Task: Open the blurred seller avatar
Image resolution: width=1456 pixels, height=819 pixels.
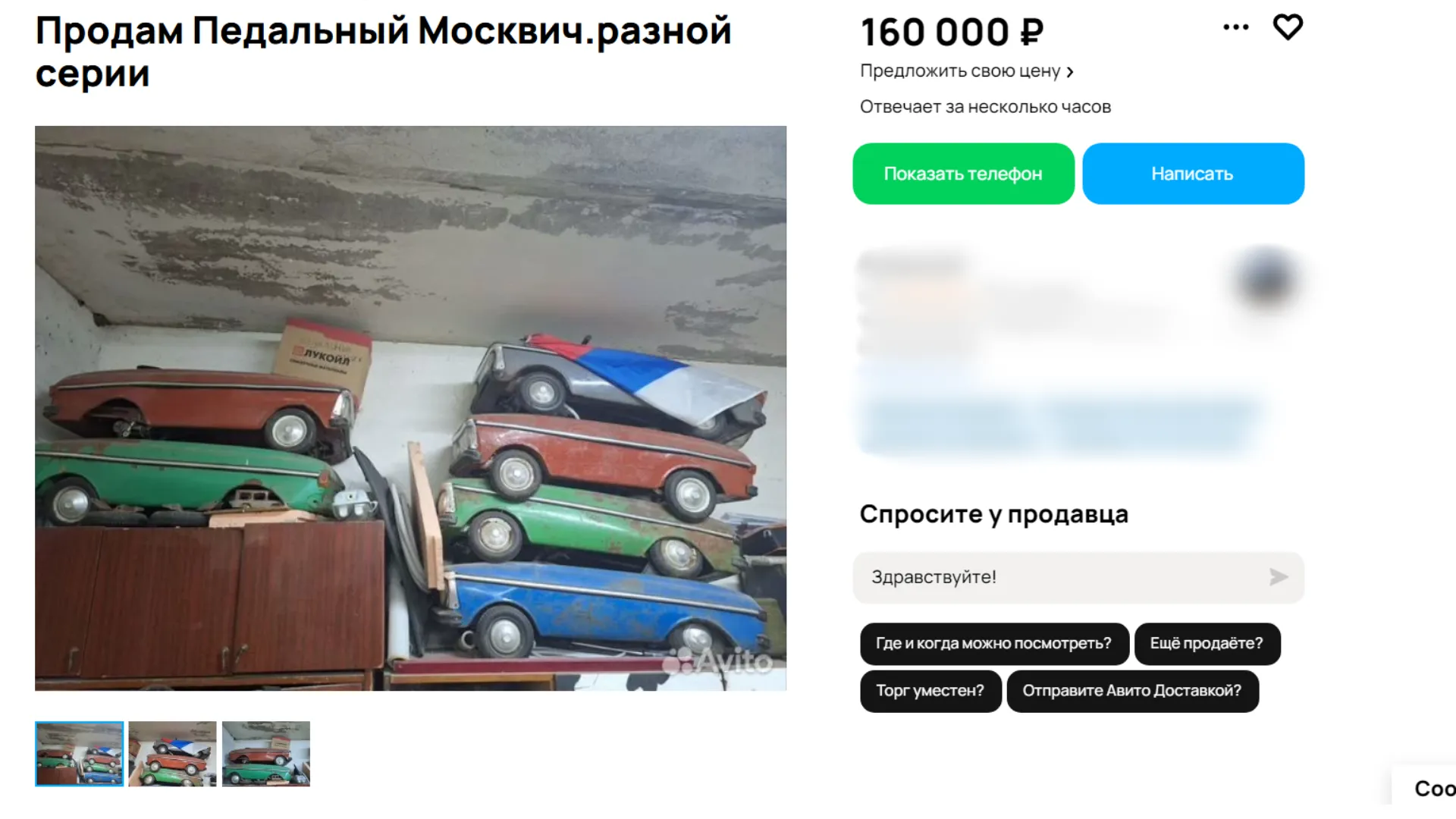Action: point(1265,280)
